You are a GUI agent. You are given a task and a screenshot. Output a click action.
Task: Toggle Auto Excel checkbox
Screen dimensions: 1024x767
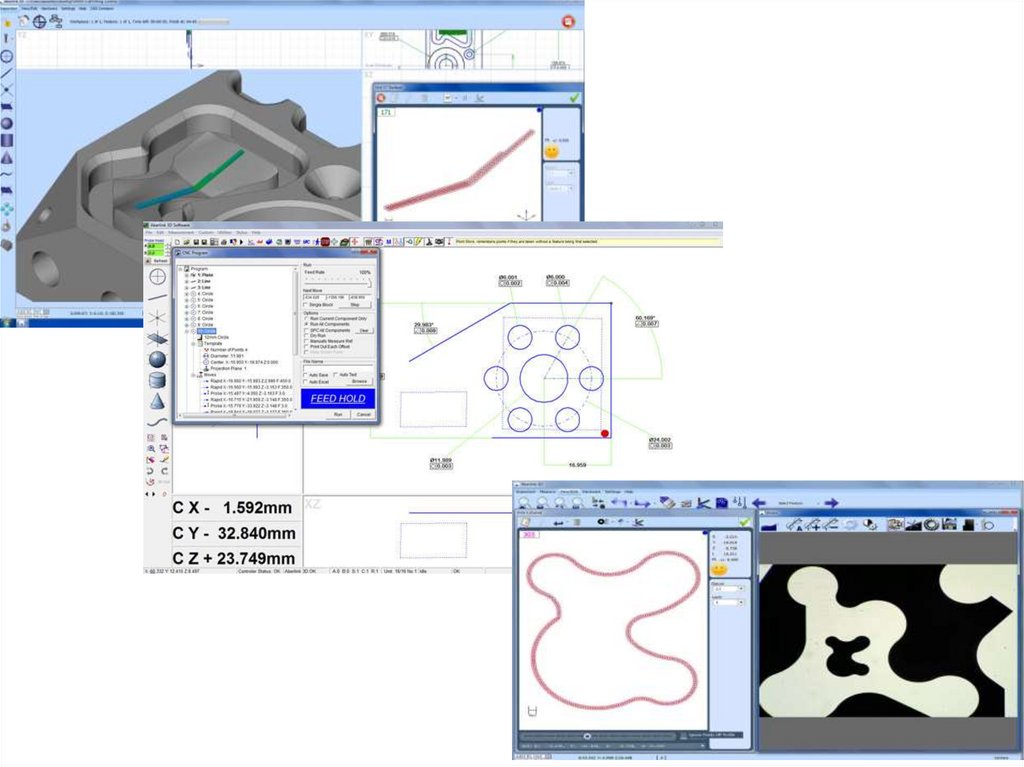pyautogui.click(x=305, y=382)
